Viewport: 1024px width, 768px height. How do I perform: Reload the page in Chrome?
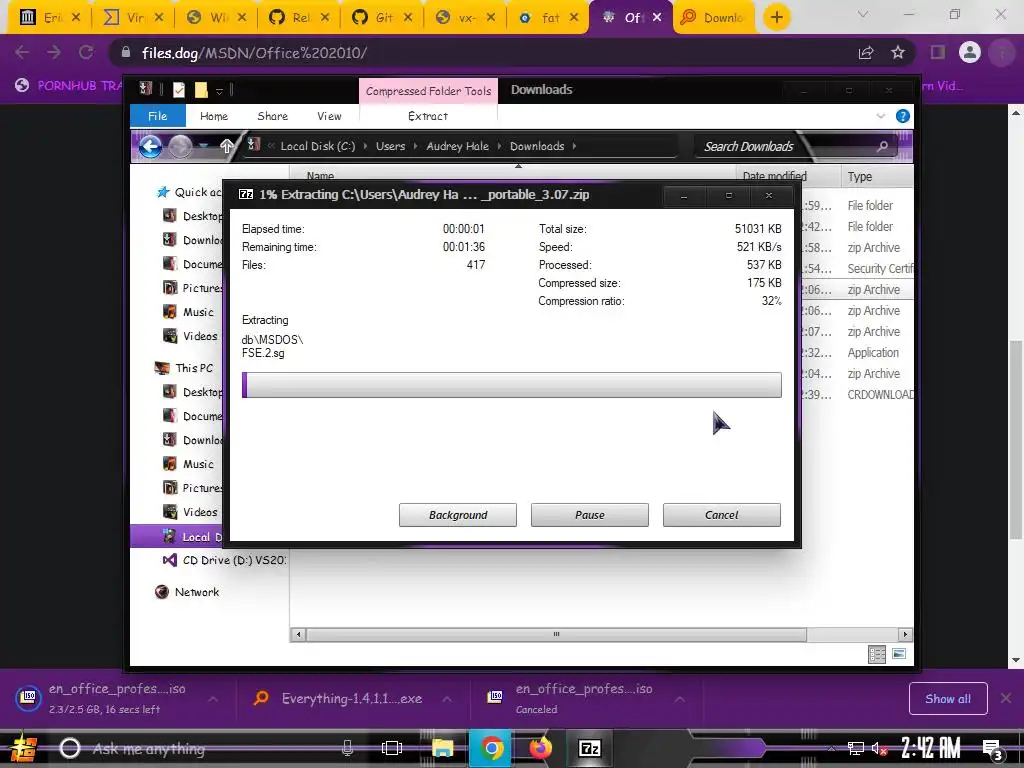86,52
